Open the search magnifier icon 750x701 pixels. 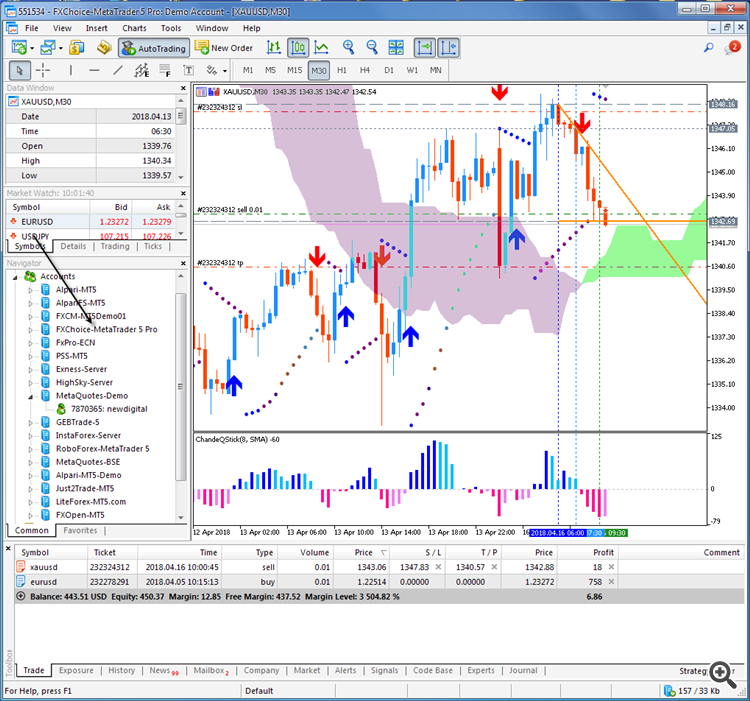[x=708, y=48]
